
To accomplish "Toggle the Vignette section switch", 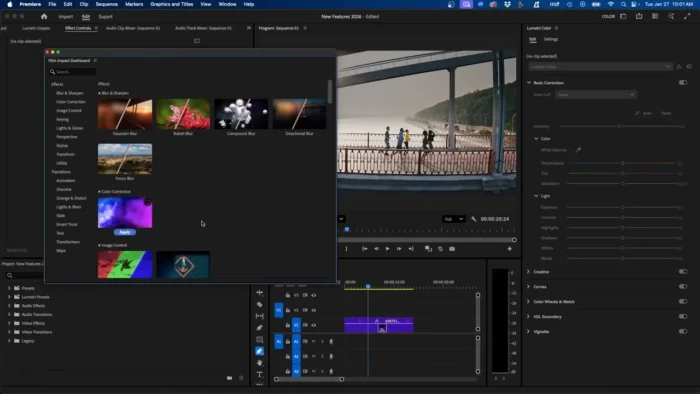I will tap(683, 332).
